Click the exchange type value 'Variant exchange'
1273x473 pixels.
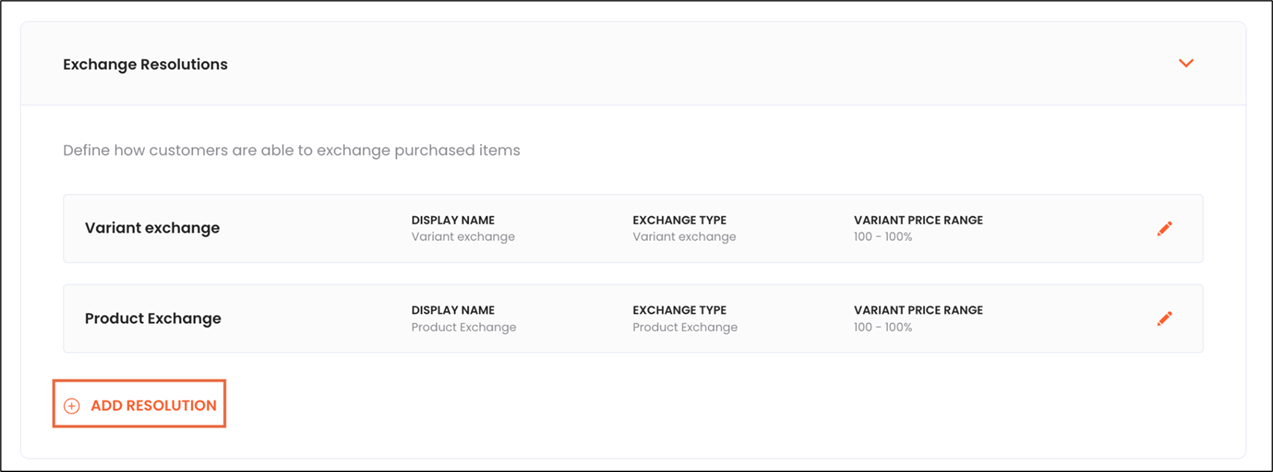coord(684,237)
